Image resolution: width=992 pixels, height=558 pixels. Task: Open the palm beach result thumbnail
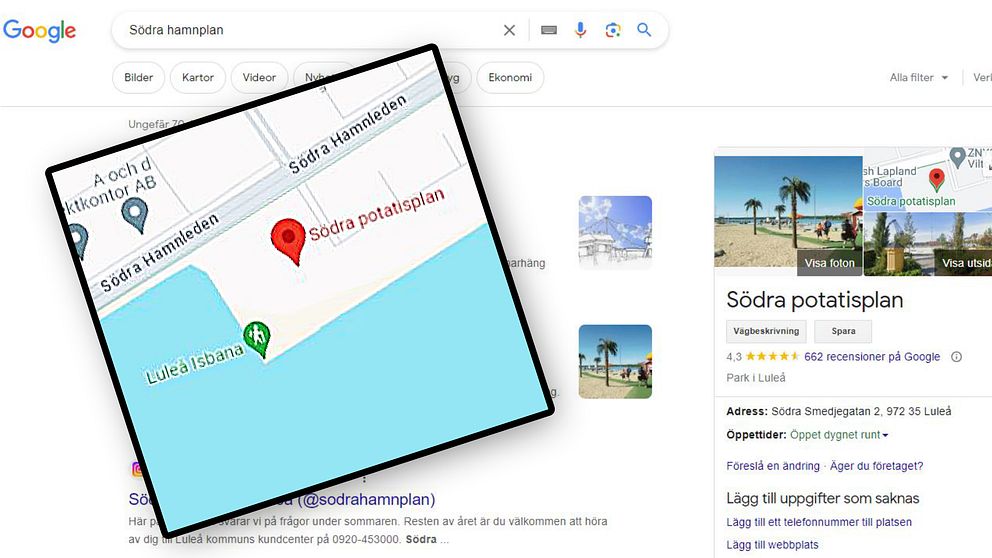(x=615, y=361)
